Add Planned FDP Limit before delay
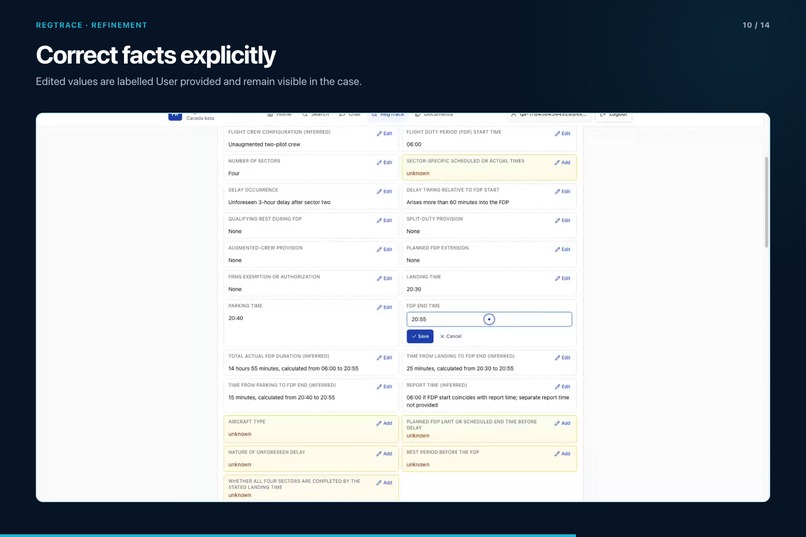This screenshot has width=806, height=537. click(x=562, y=423)
